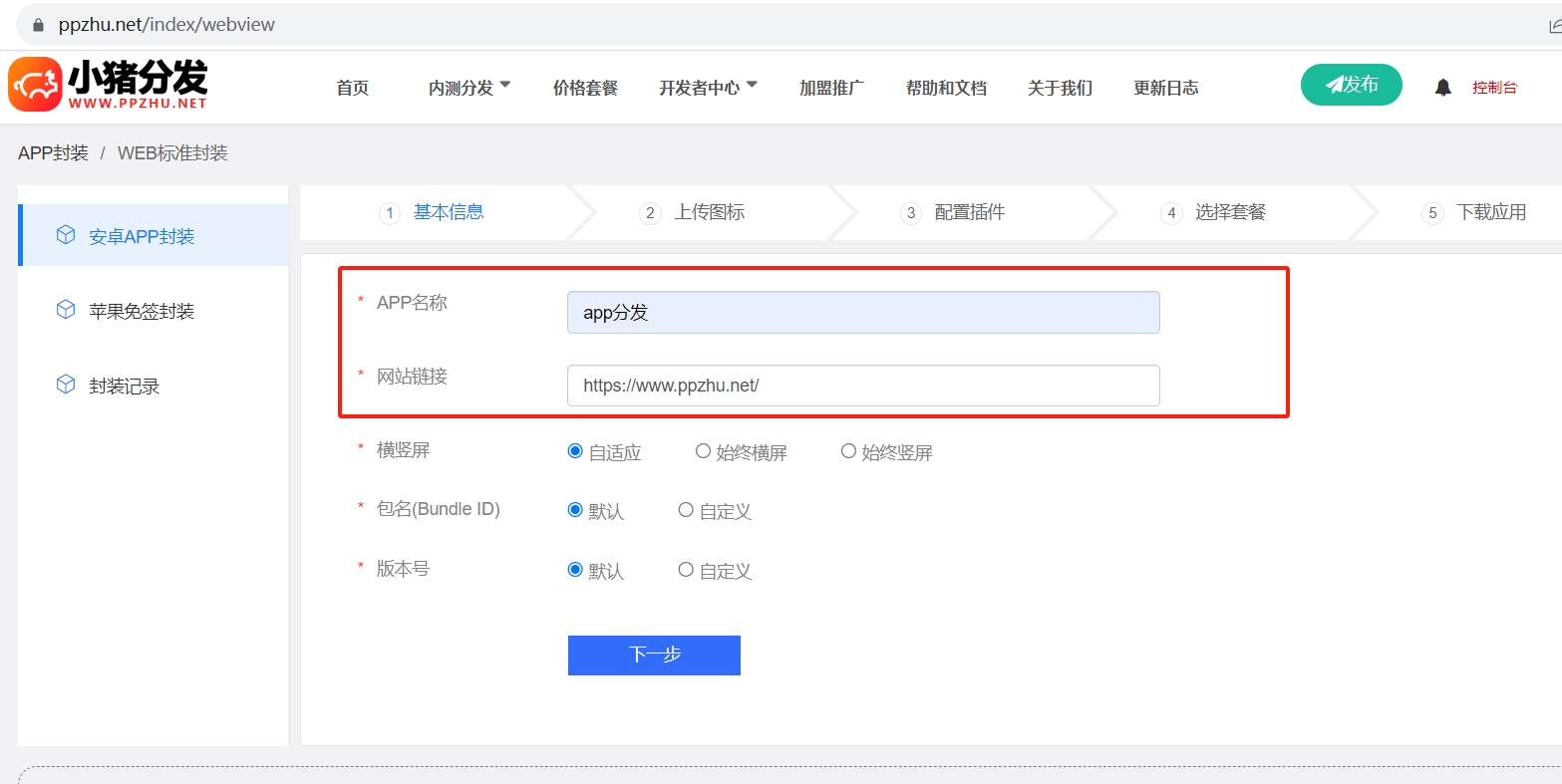Select 始终横屏 orientation radio button

[703, 451]
